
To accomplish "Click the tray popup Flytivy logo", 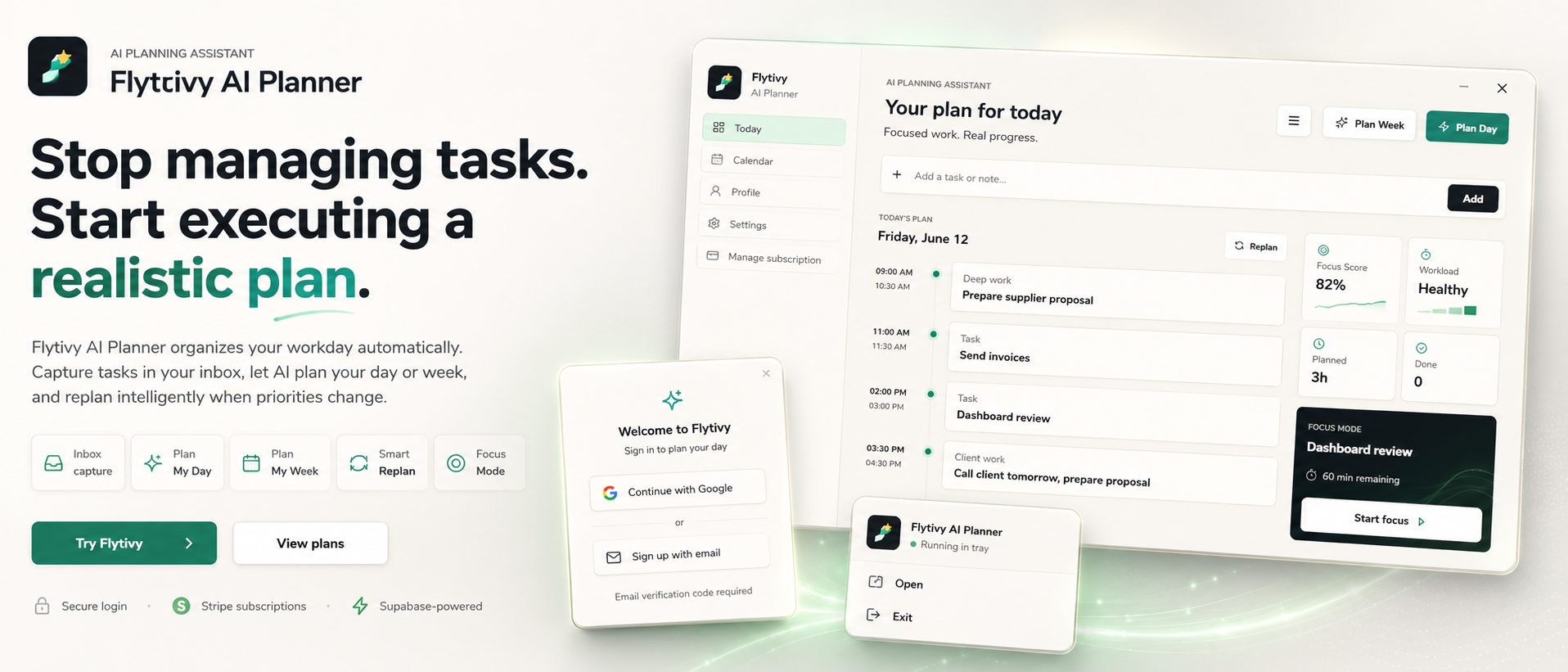I will point(884,533).
